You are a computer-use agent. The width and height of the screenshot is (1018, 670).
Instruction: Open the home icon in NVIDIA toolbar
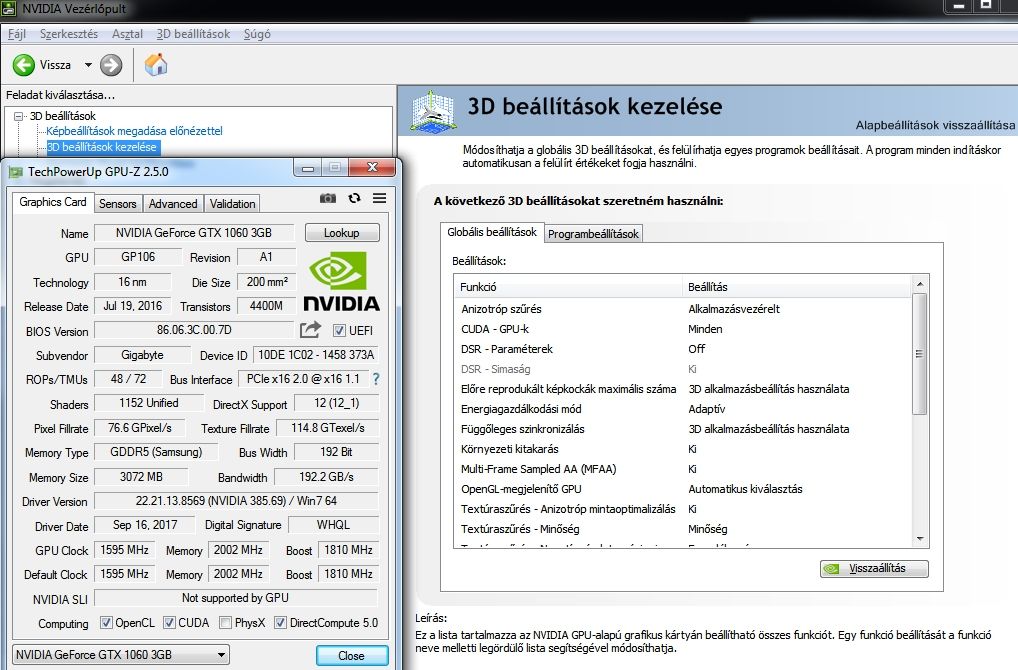(x=156, y=64)
